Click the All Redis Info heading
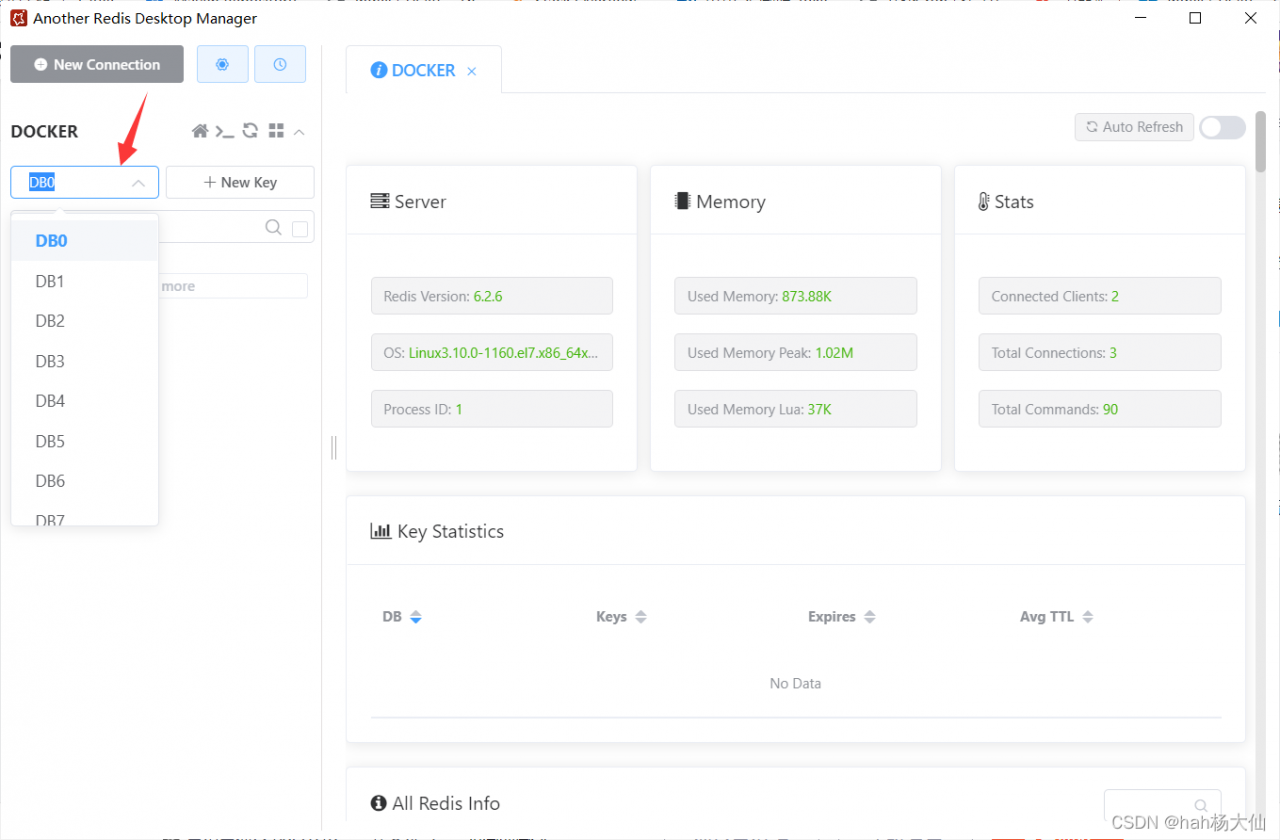Screen dimensions: 1280x840 (x=435, y=804)
